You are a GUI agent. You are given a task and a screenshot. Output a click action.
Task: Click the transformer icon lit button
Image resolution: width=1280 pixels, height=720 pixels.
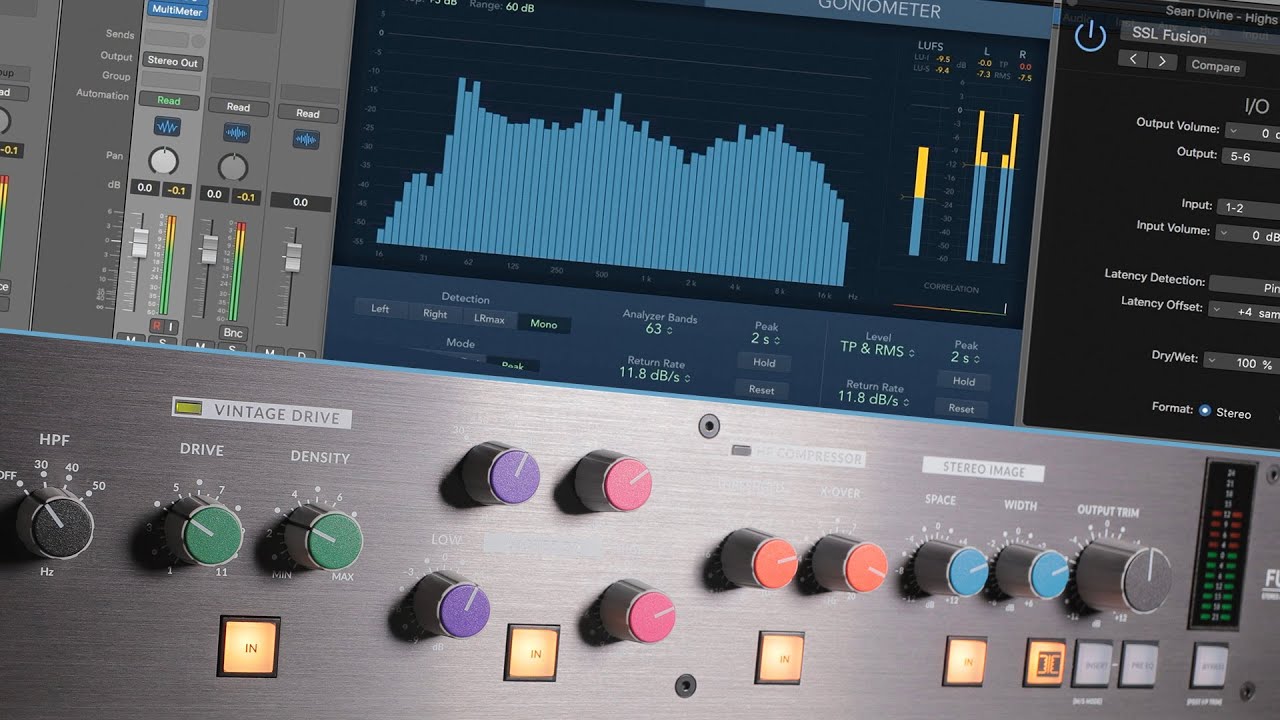click(1045, 663)
